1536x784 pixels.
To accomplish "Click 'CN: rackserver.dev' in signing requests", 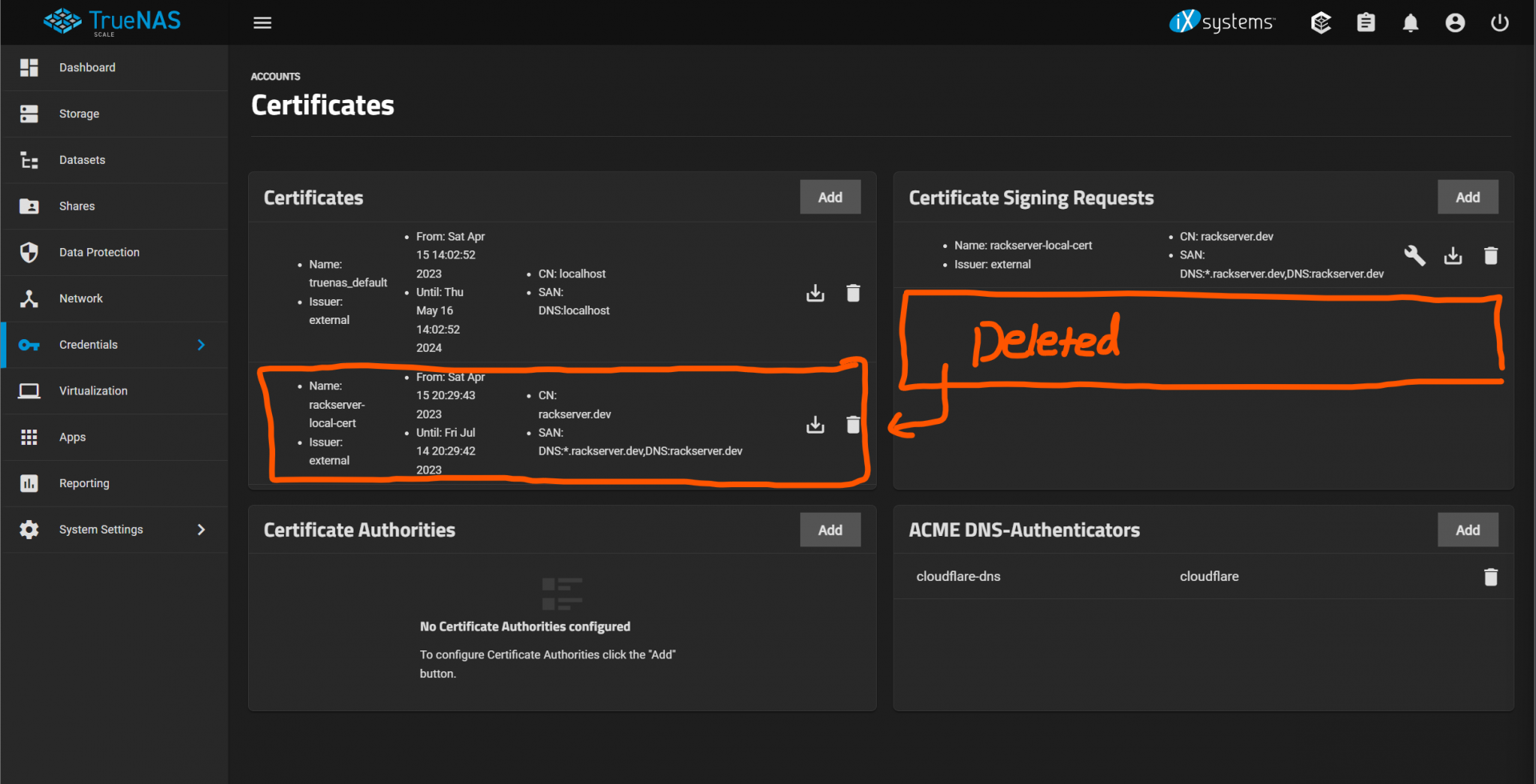I will tap(1226, 237).
